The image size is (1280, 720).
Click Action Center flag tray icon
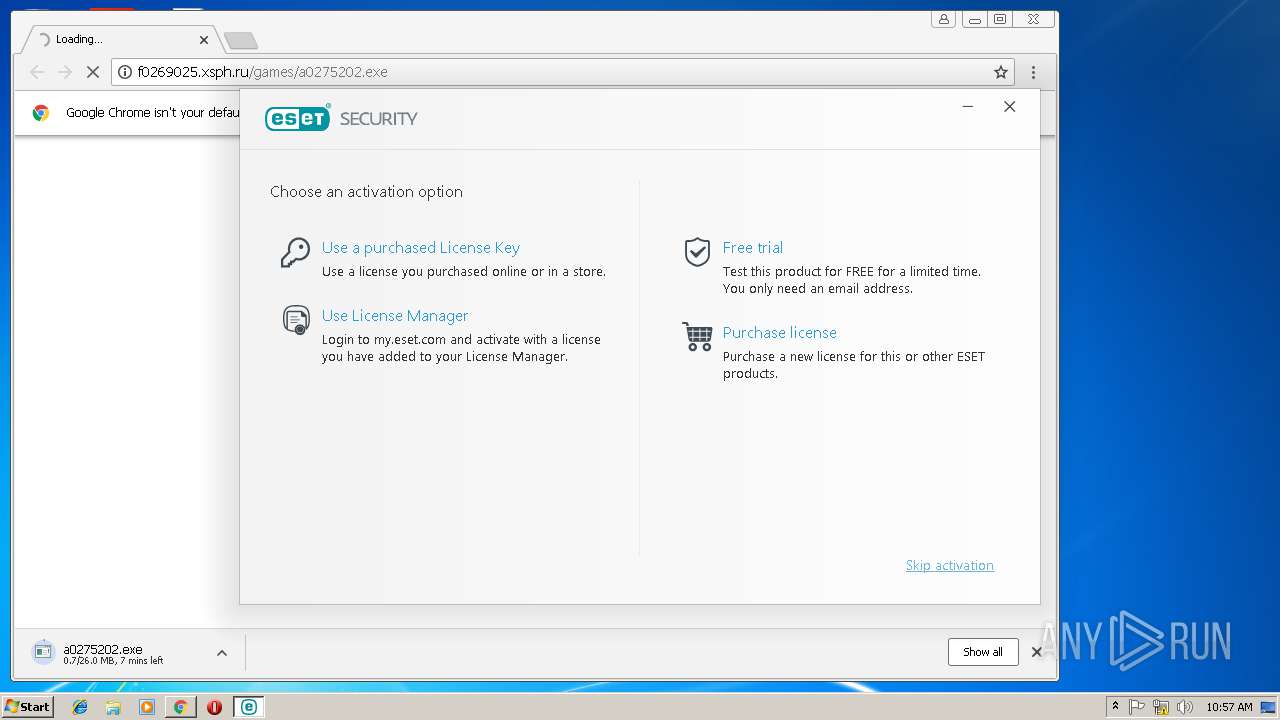(x=1137, y=707)
